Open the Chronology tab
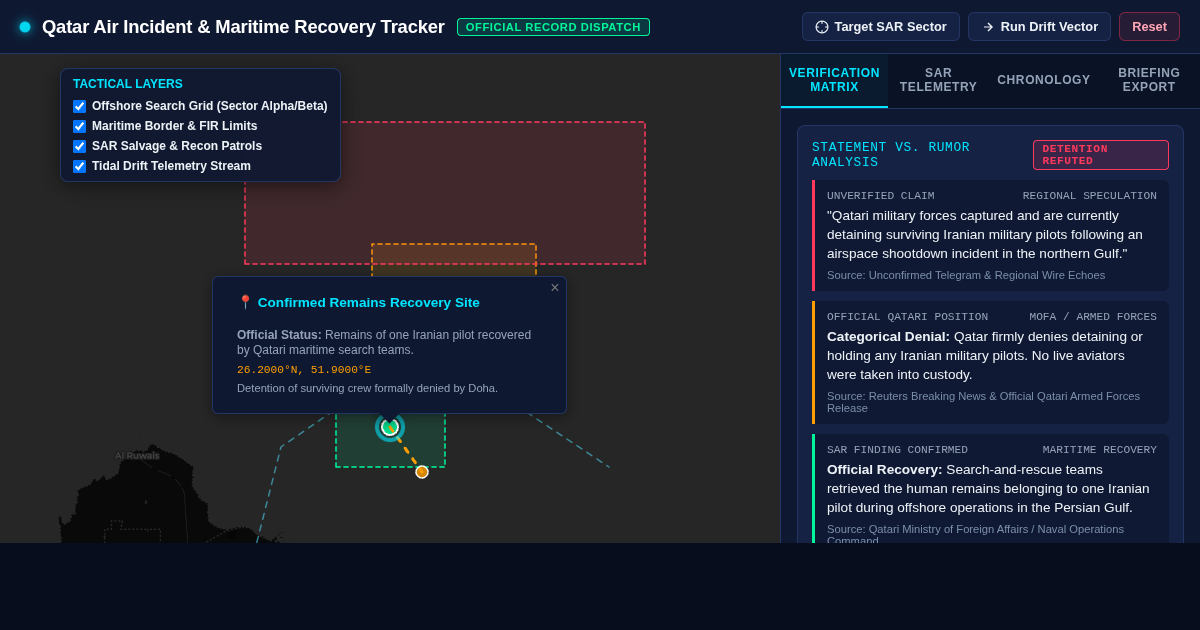The height and width of the screenshot is (630, 1200). [1043, 80]
